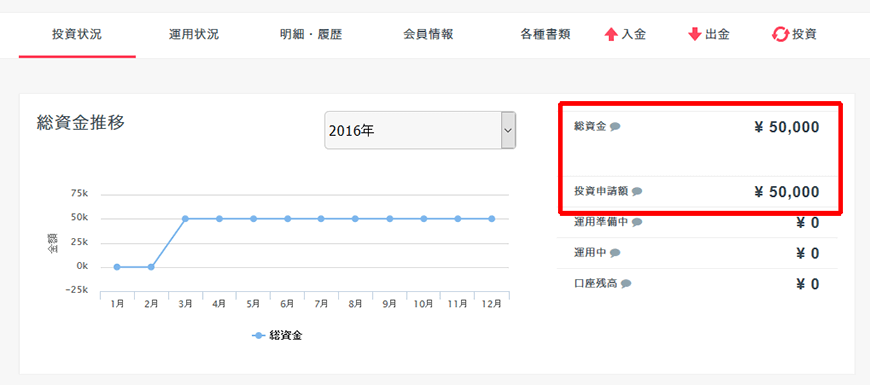This screenshot has height=385, width=870.
Task: Click the 75k y-axis label
Action: tap(79, 195)
